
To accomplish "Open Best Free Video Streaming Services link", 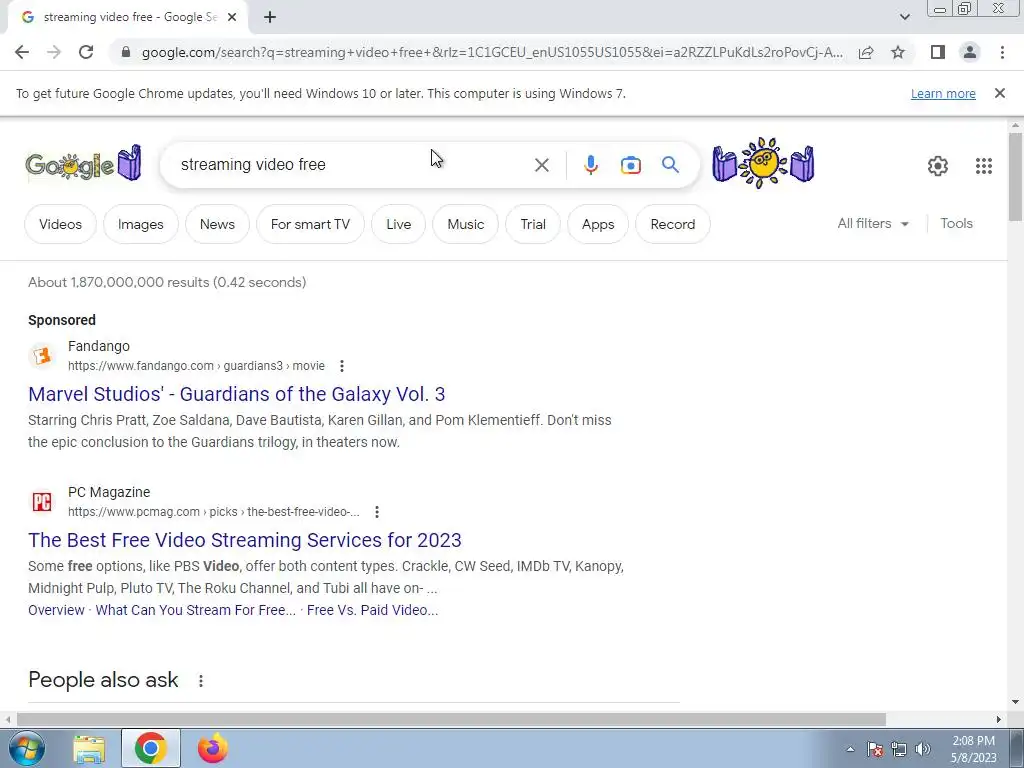I will click(245, 540).
